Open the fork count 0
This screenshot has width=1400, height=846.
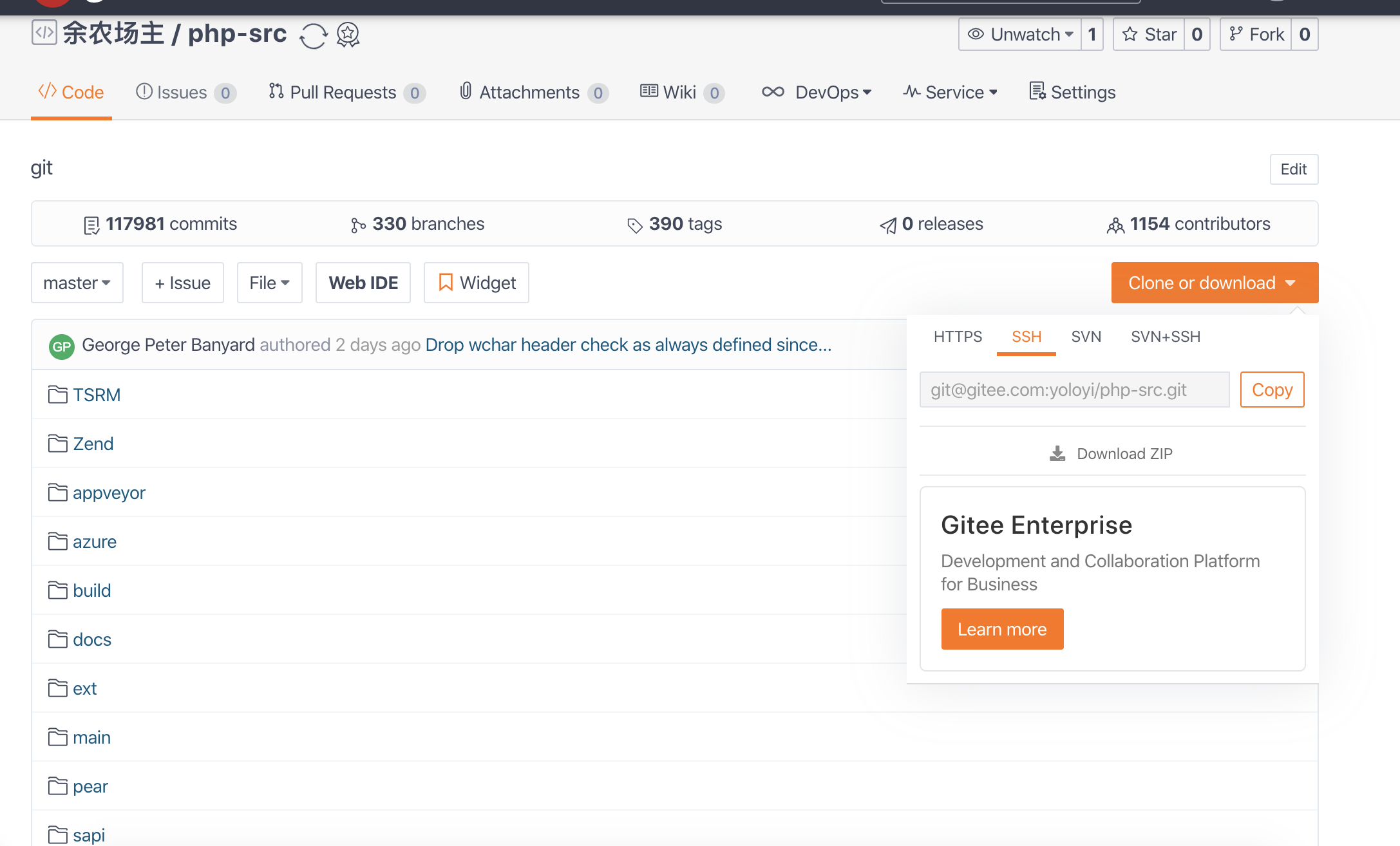(x=1305, y=34)
